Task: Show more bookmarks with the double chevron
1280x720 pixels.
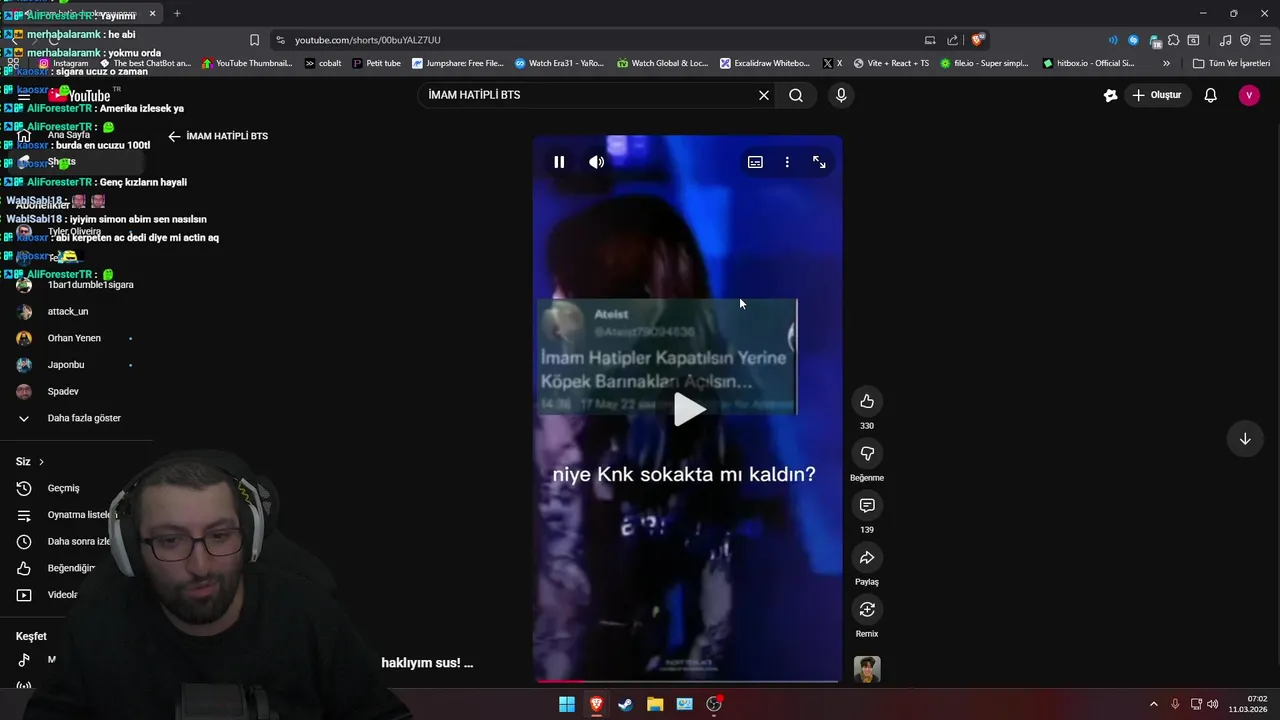Action: [1166, 63]
